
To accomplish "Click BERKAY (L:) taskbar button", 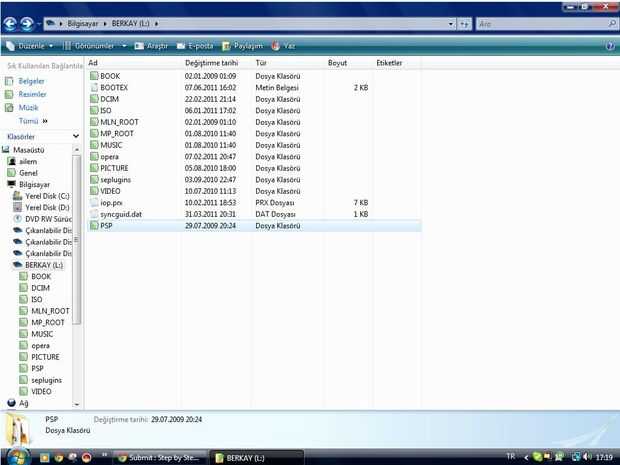I will click(x=257, y=457).
